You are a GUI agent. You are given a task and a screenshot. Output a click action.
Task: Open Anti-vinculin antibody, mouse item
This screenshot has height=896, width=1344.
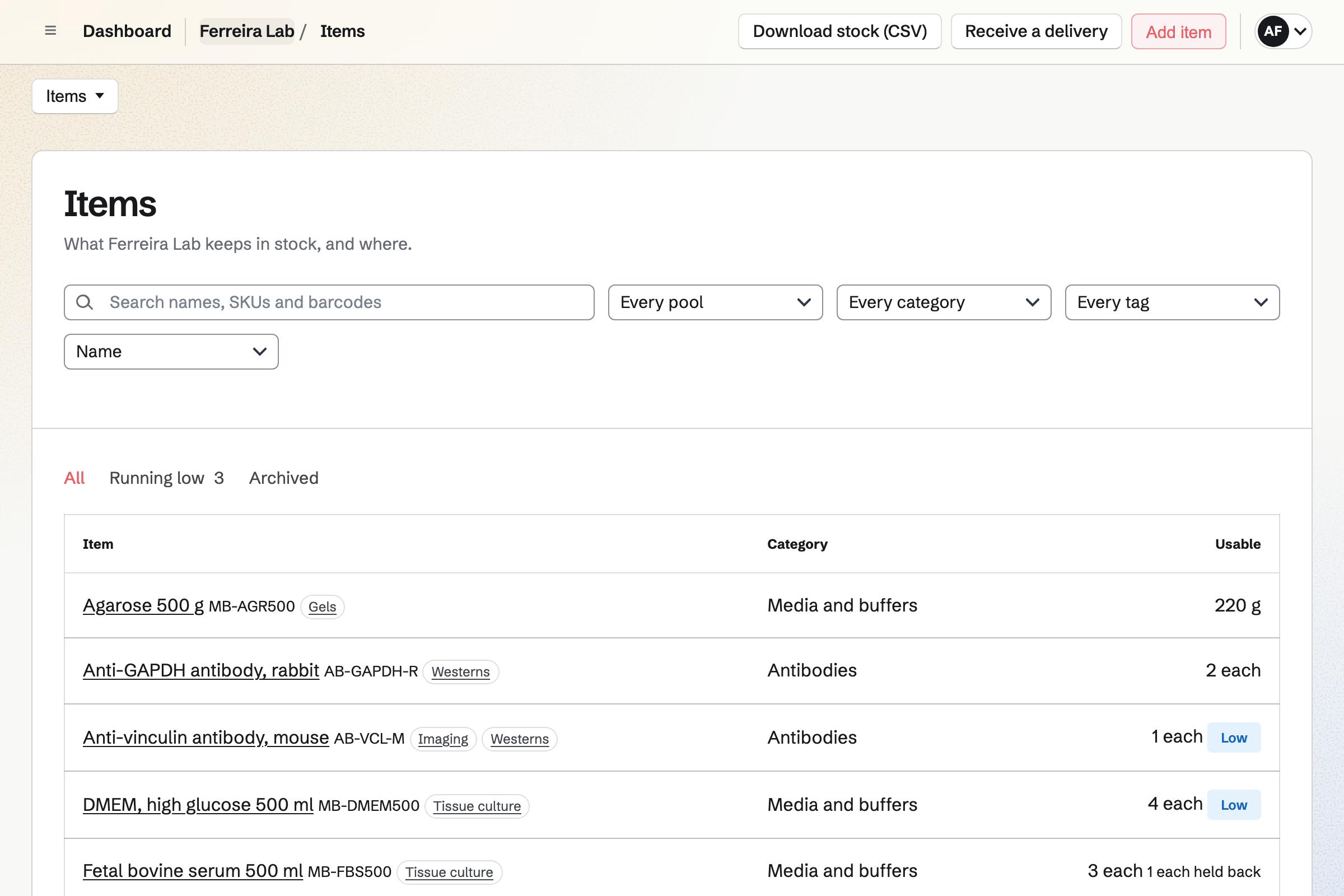pos(206,737)
